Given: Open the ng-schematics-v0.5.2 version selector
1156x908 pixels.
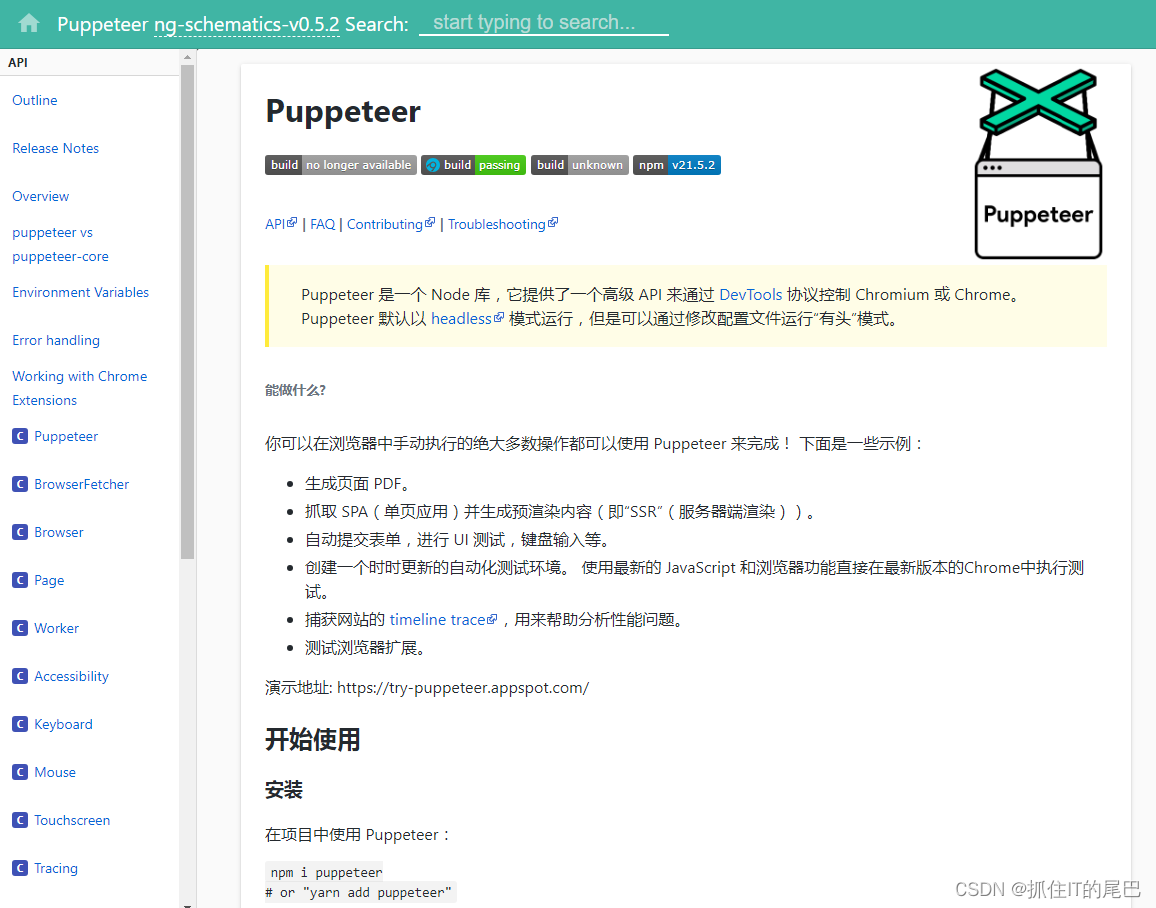Looking at the screenshot, I should coord(246,24).
